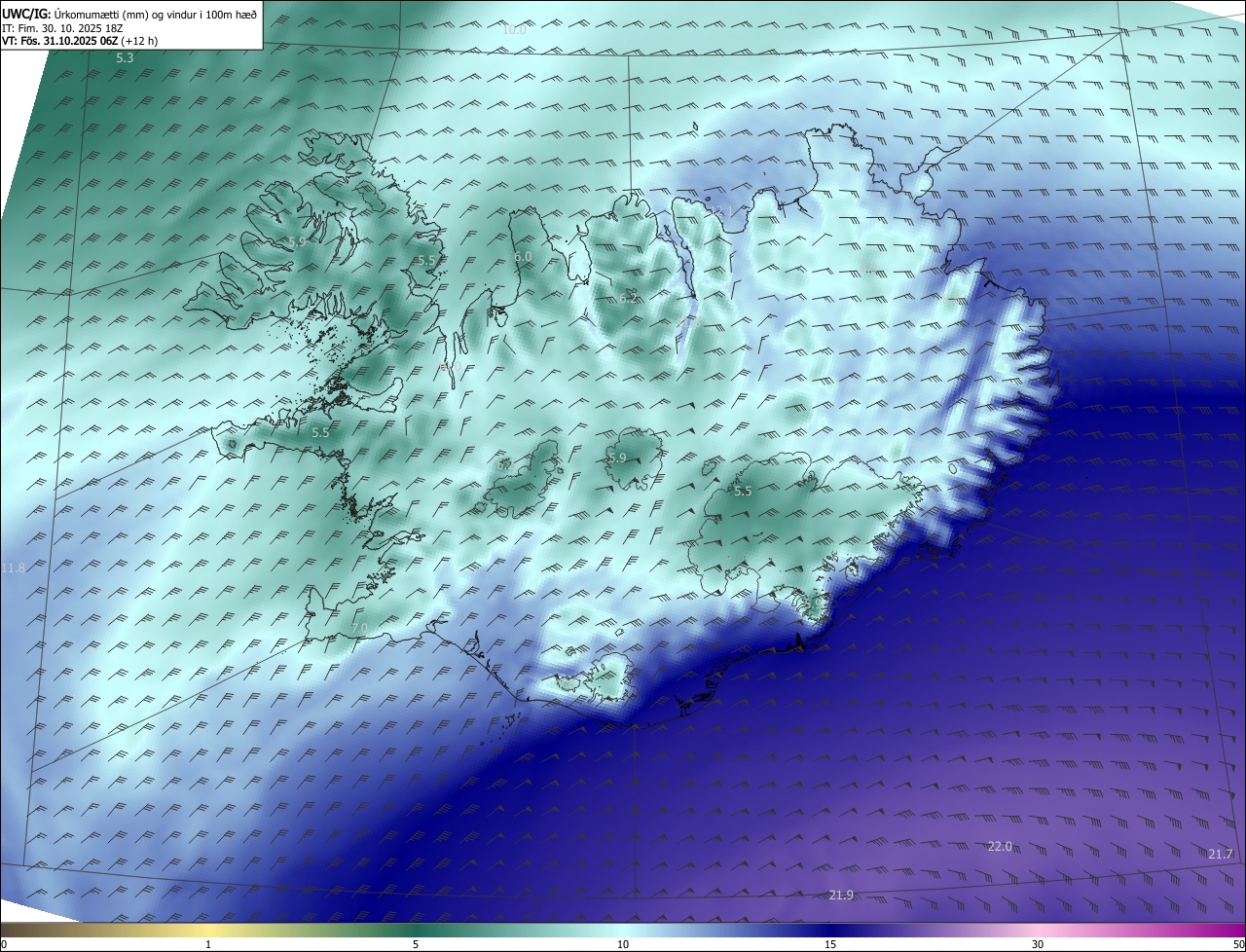Click the 5.9 label in the Westfjords

click(x=297, y=241)
